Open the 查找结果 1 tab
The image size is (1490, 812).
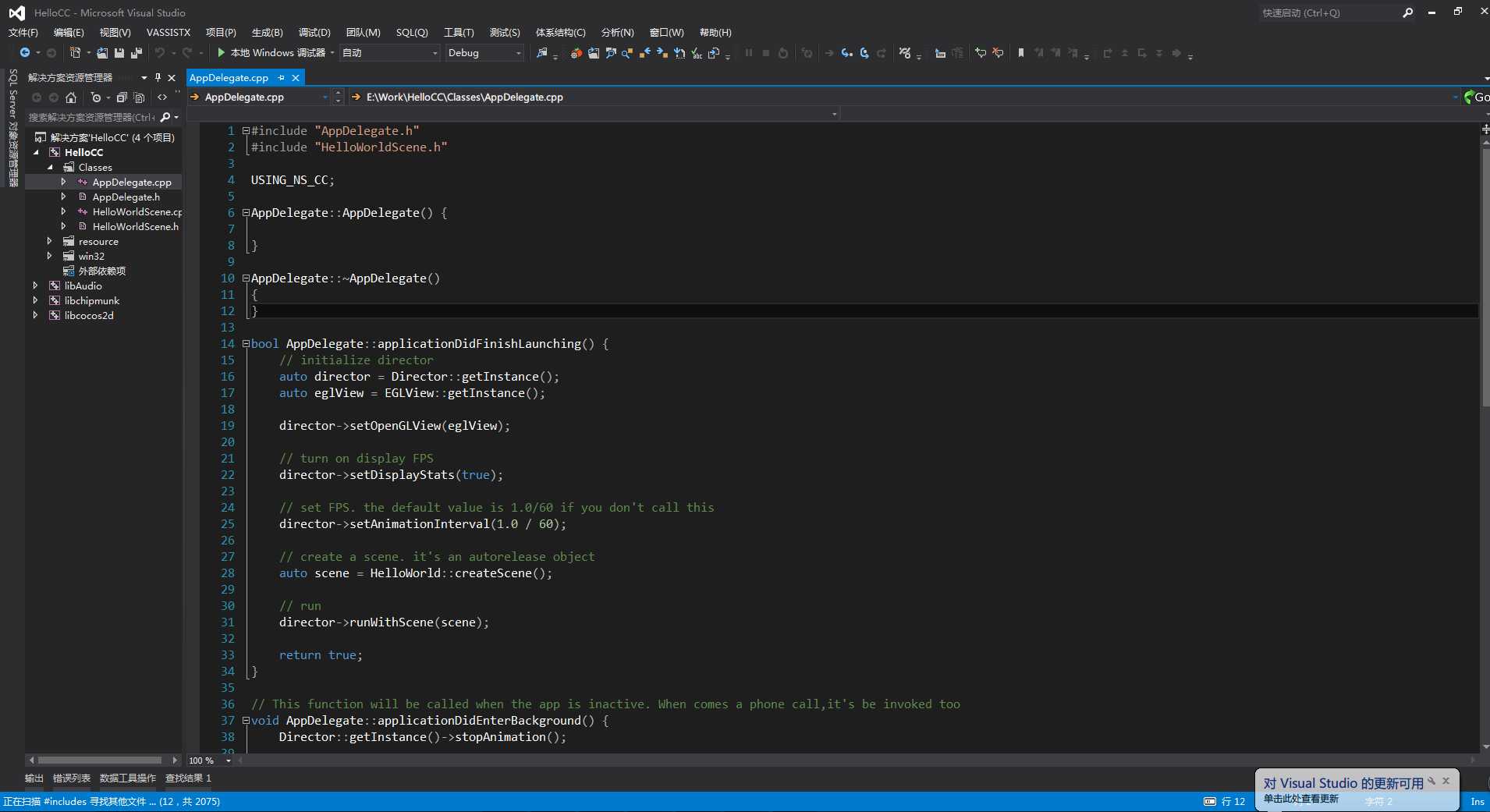point(188,778)
